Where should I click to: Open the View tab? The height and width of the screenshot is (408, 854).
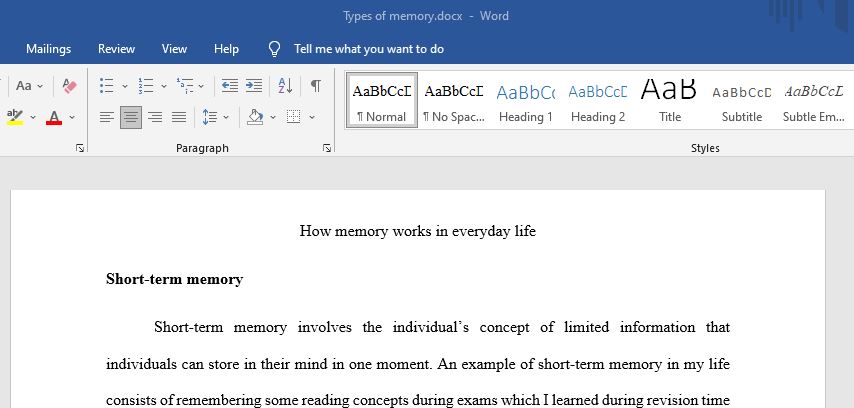point(174,49)
